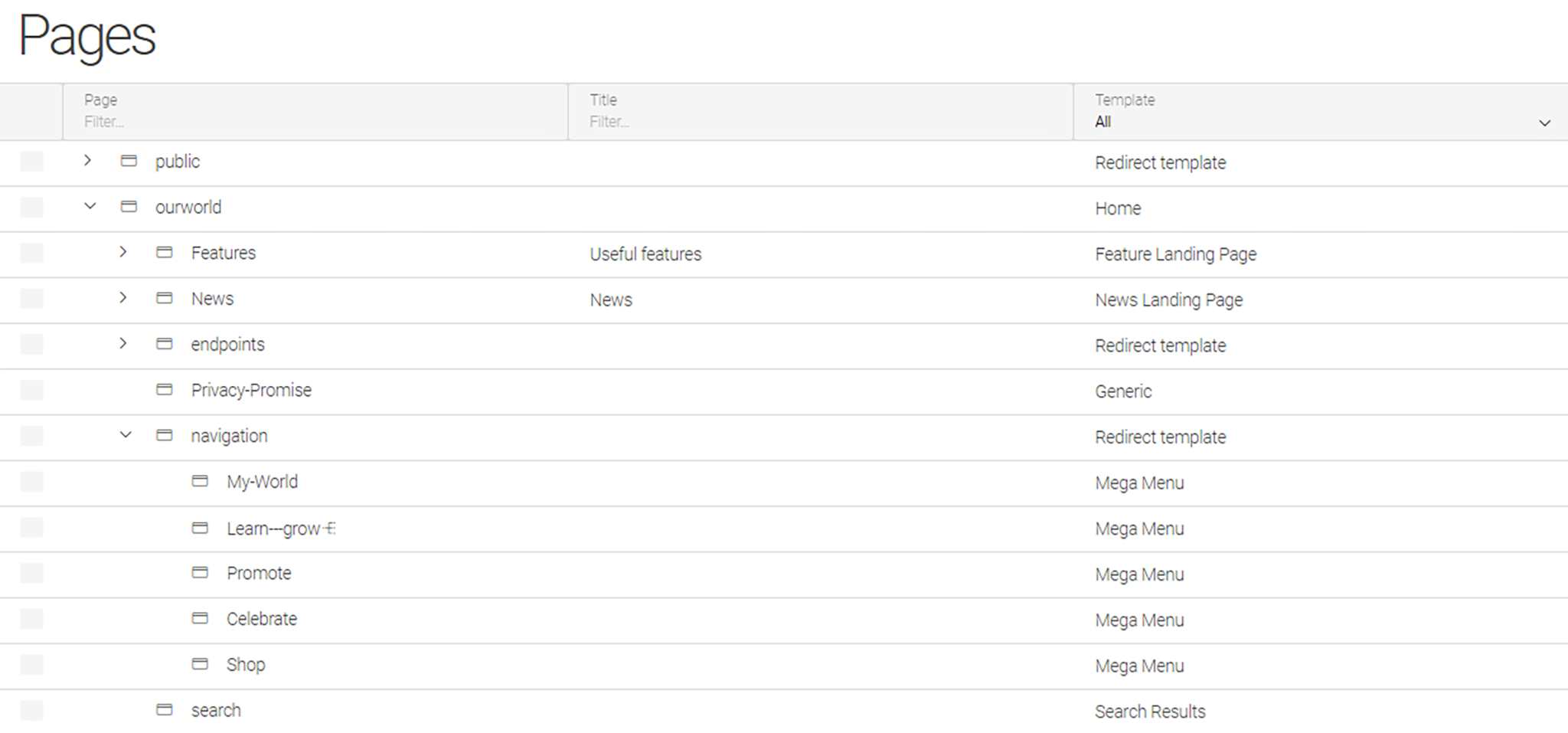Click the page icon beside My-World
Screen dimensions: 1568x733
point(200,481)
